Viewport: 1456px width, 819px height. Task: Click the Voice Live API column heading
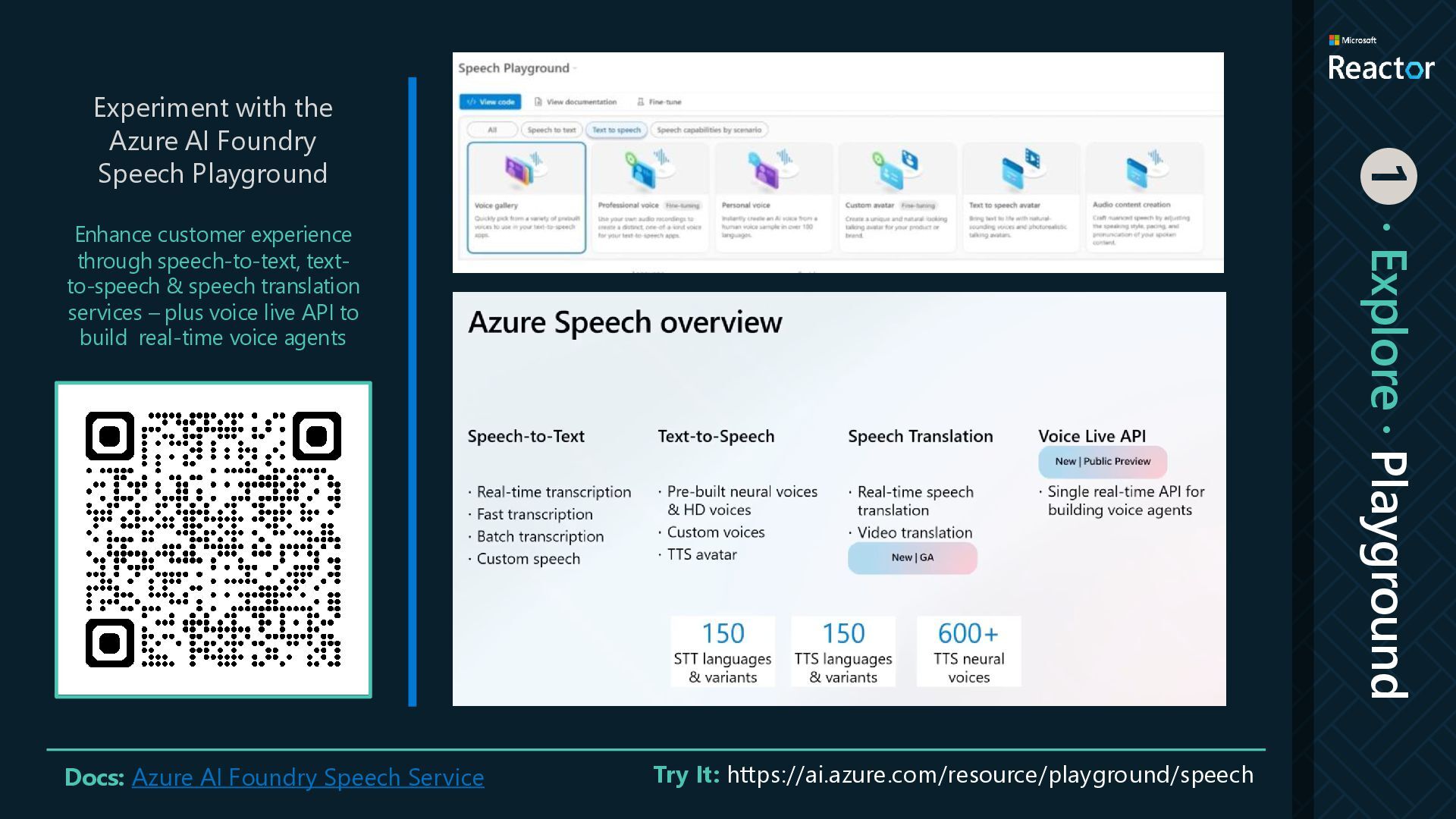[x=1092, y=437]
